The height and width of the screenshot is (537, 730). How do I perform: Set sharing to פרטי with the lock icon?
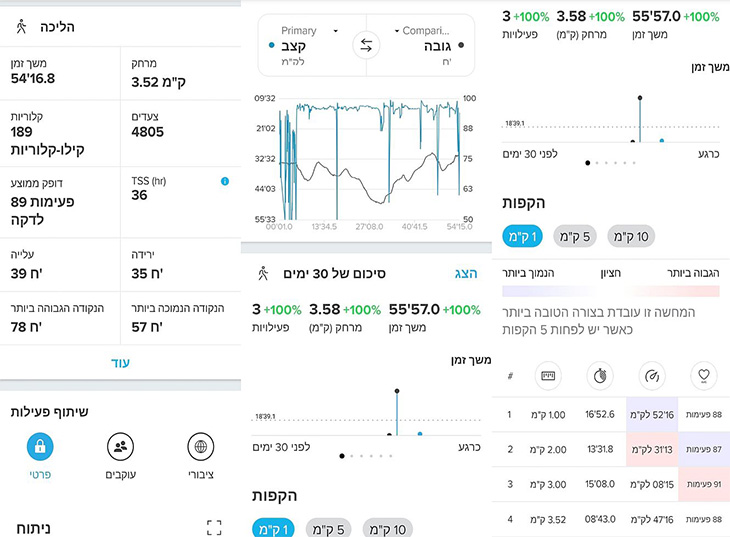[x=40, y=446]
